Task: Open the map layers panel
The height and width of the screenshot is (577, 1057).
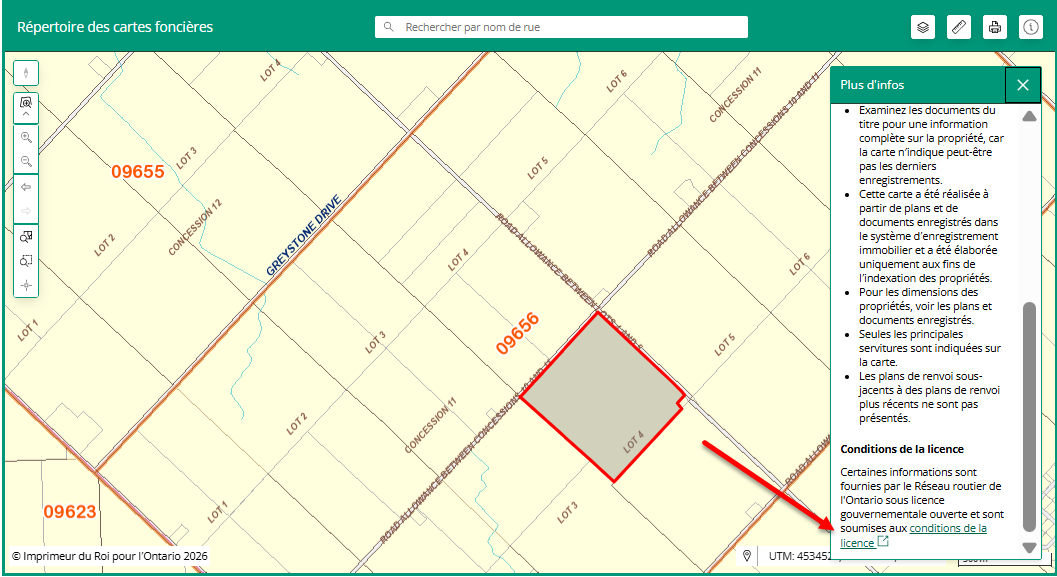Action: coord(923,27)
